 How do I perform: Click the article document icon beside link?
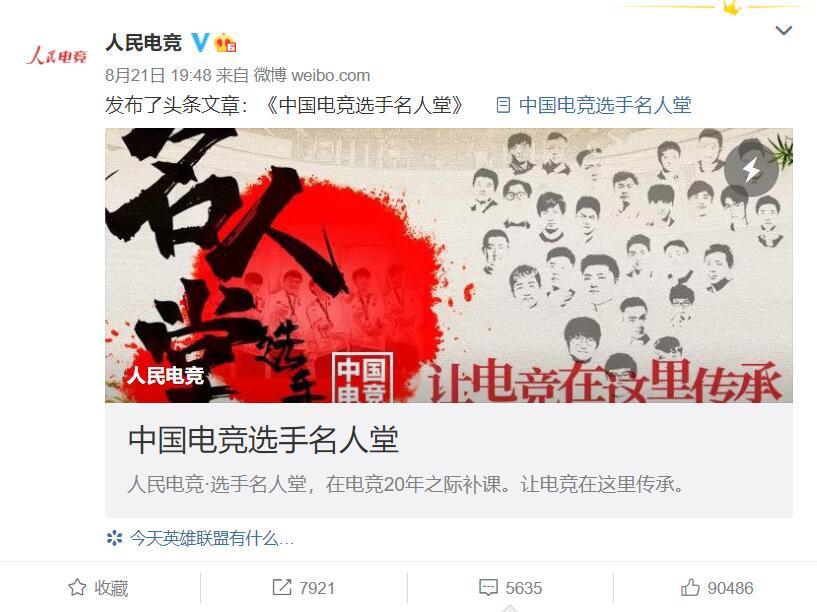(503, 105)
